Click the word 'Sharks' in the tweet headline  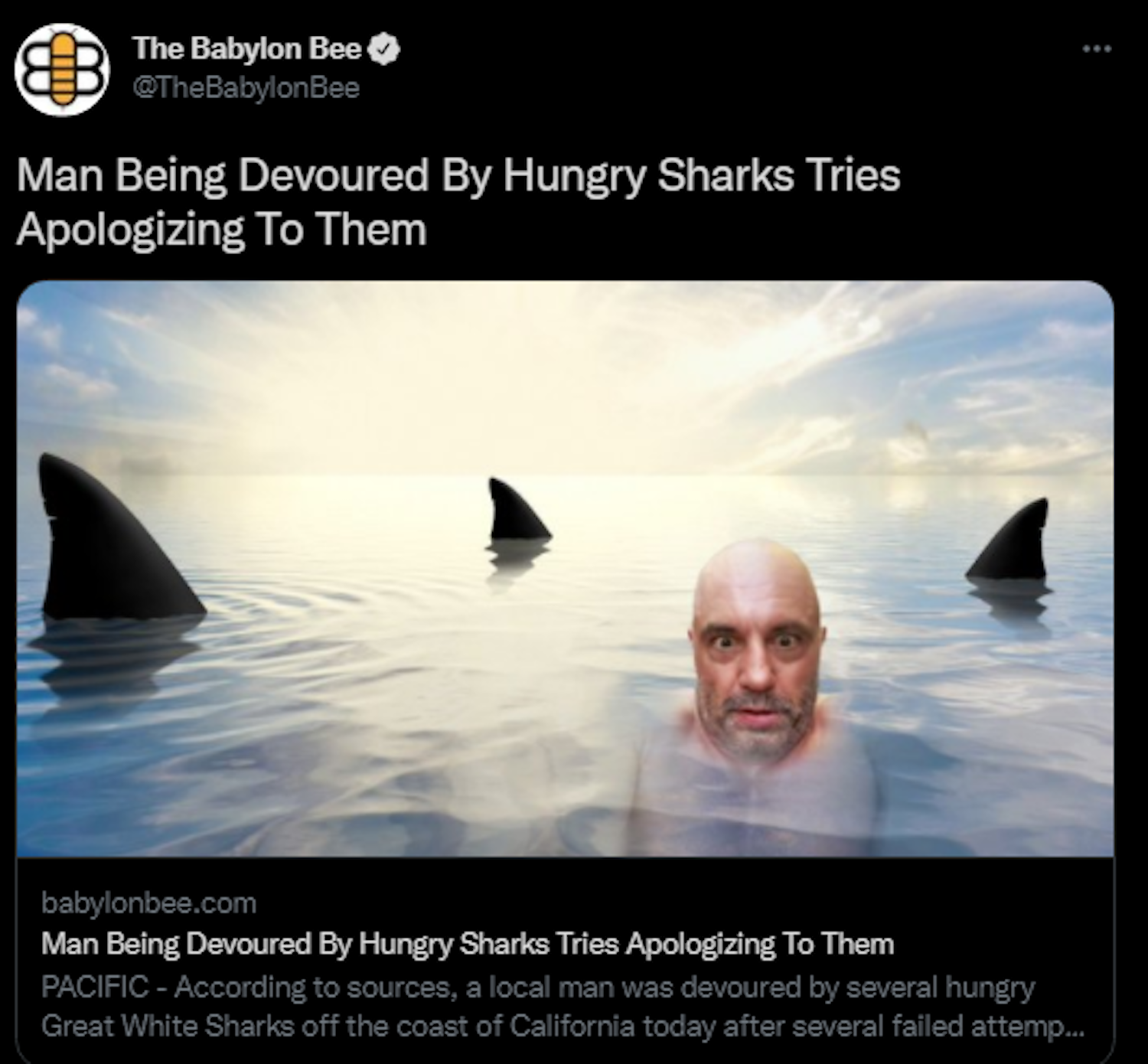[726, 175]
